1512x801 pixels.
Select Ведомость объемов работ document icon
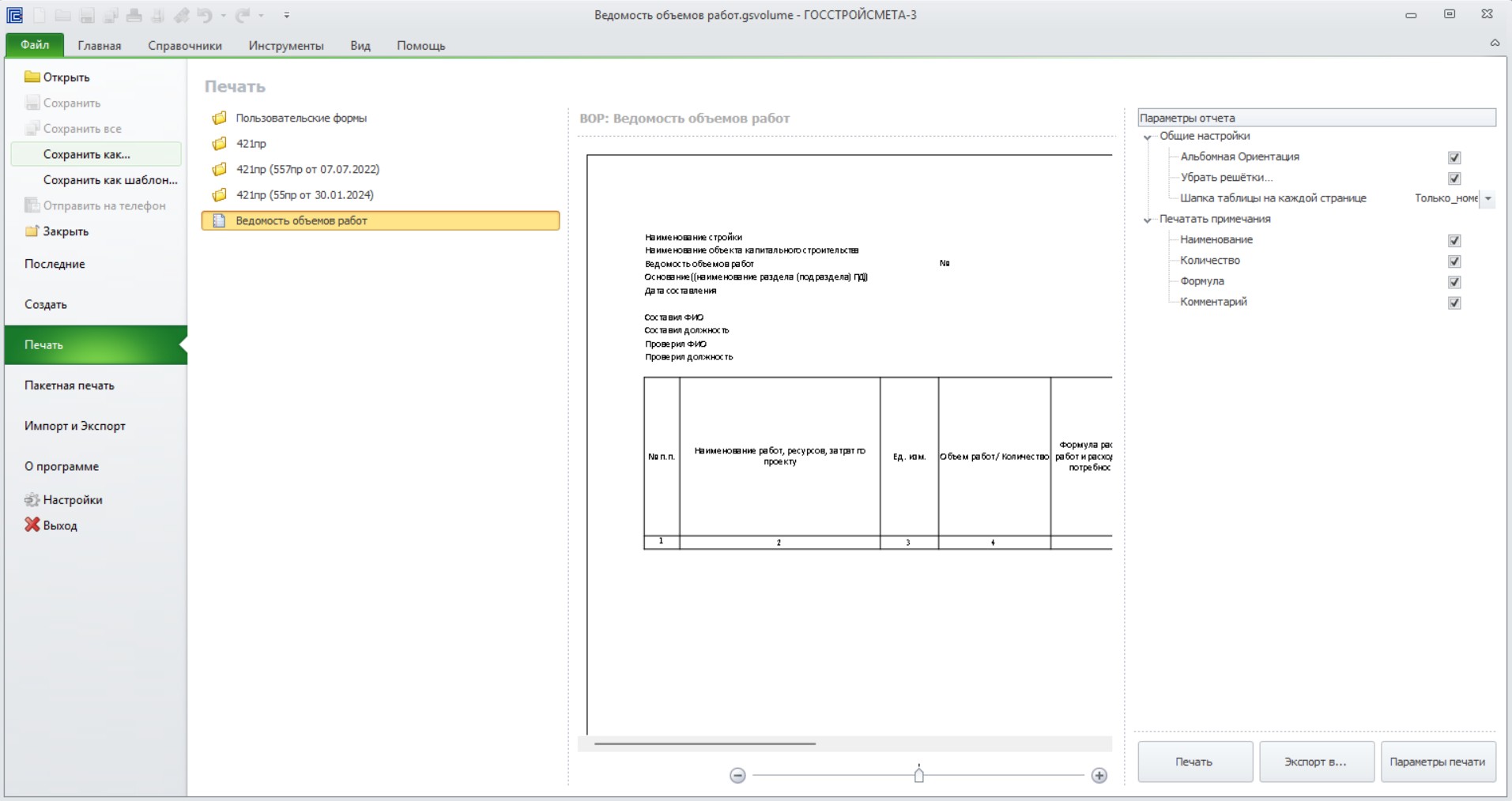(x=220, y=220)
